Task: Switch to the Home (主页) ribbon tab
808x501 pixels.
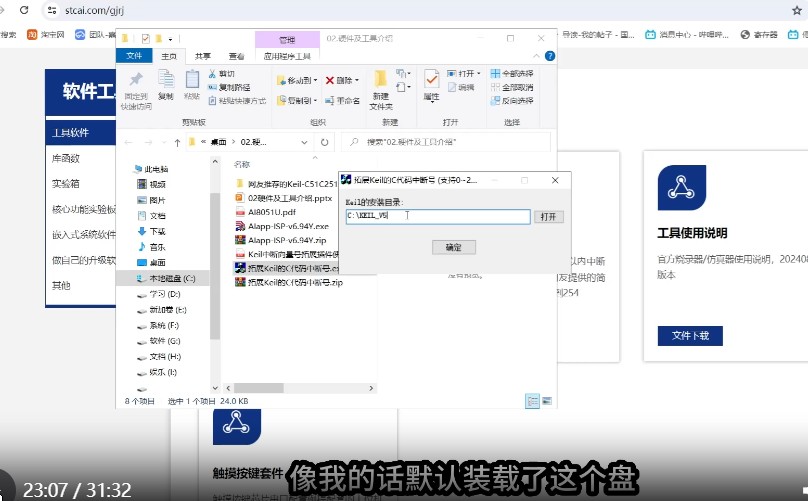Action: coord(169,56)
